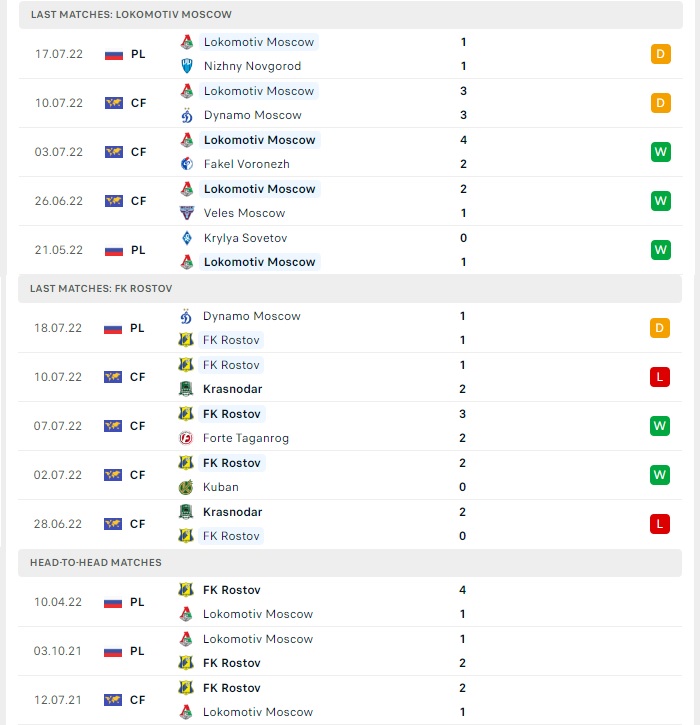700x725 pixels.
Task: Click the Head-to-Head Matches section header
Action: point(350,563)
